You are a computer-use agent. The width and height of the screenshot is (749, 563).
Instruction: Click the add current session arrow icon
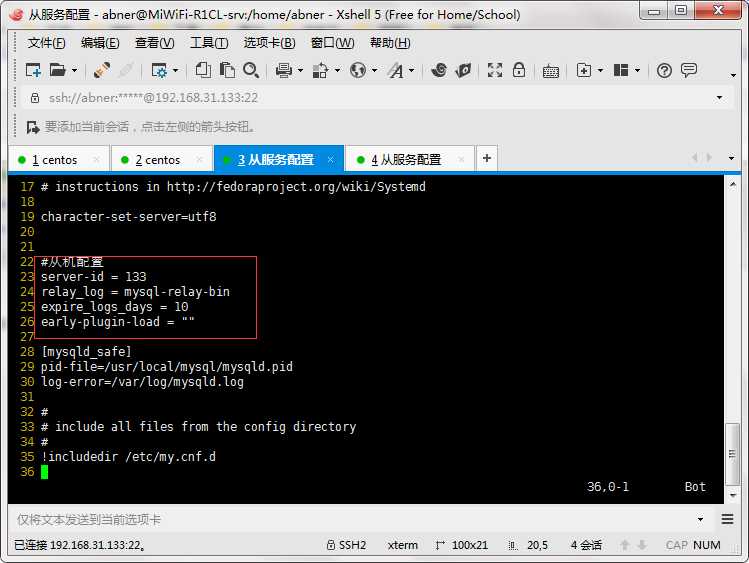(33, 127)
